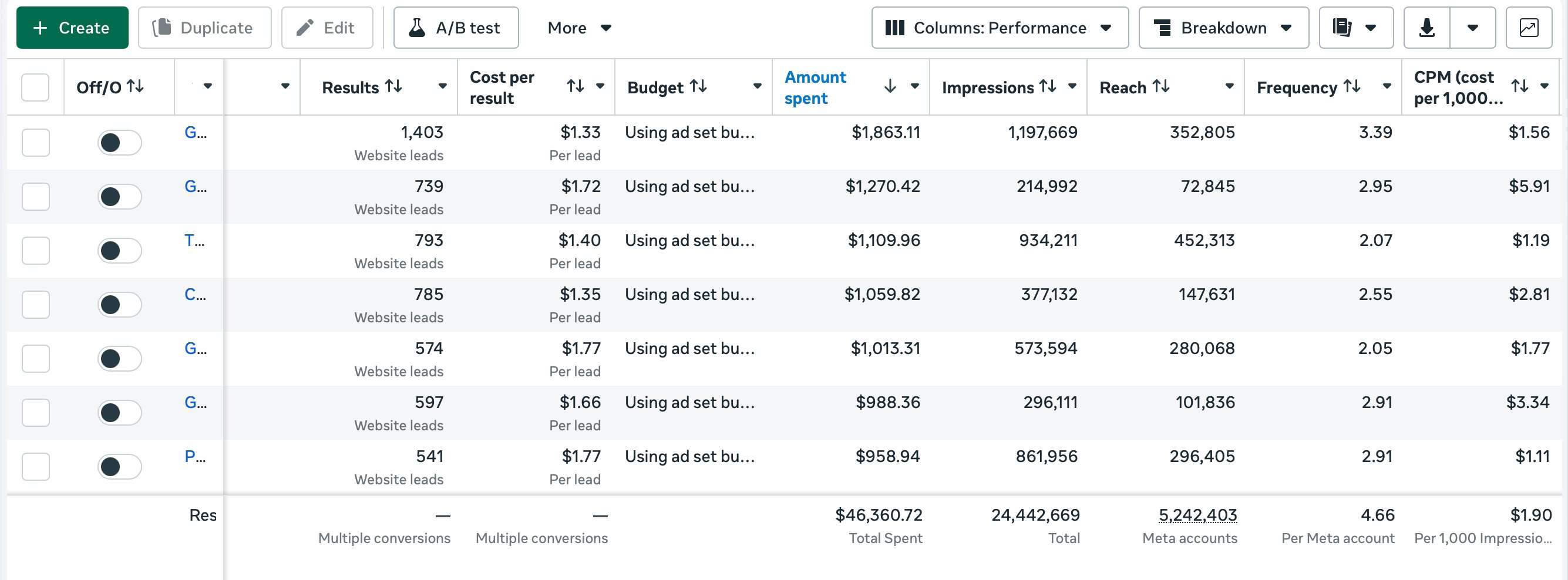The image size is (1568, 580).
Task: Sort by Results column arrows
Action: click(x=394, y=87)
